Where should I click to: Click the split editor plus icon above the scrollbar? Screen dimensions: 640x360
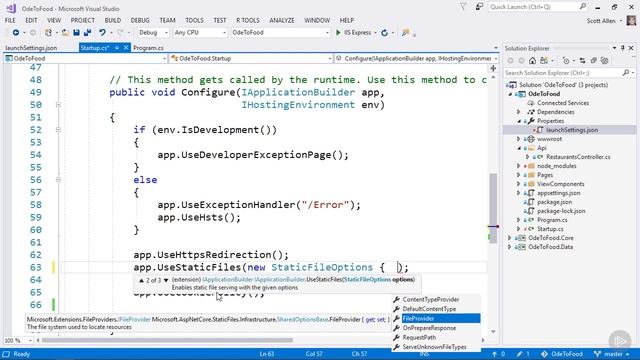[x=493, y=68]
